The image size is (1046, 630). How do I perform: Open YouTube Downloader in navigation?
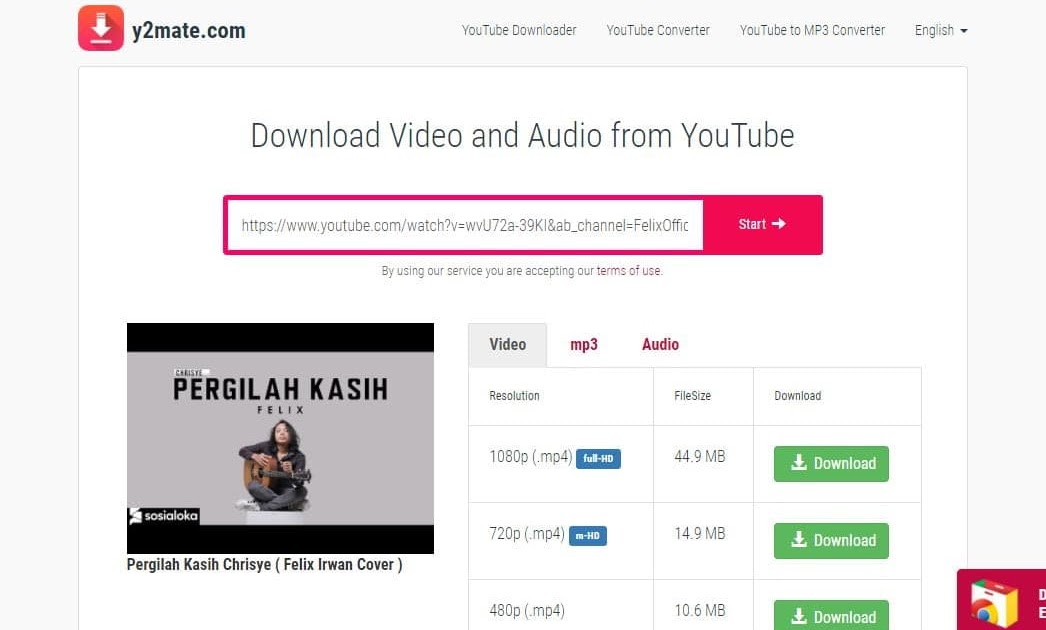point(519,30)
